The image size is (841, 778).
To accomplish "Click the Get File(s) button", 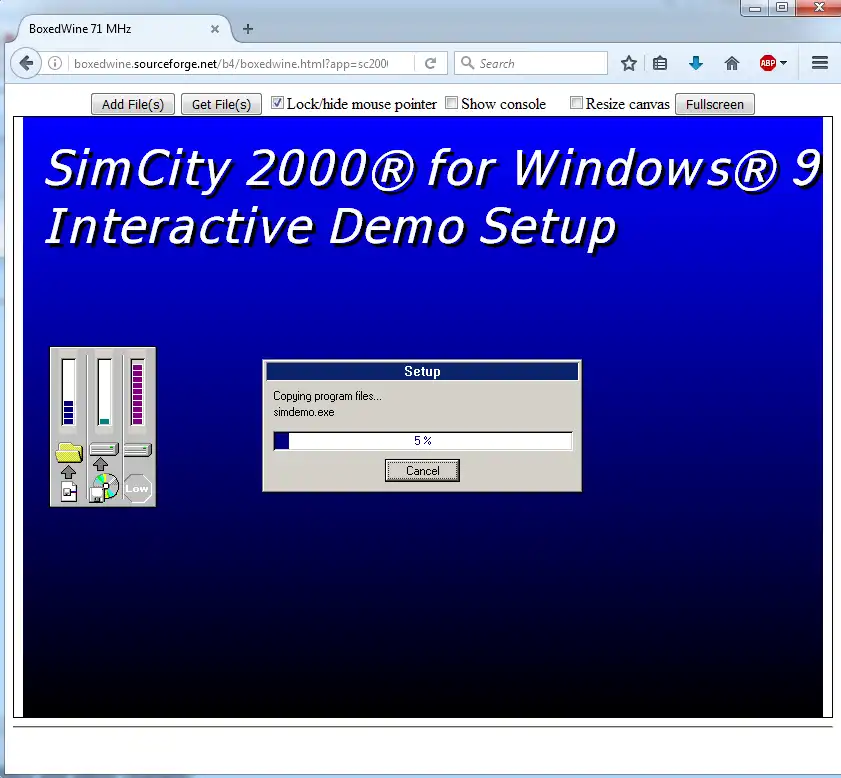I will pyautogui.click(x=221, y=104).
